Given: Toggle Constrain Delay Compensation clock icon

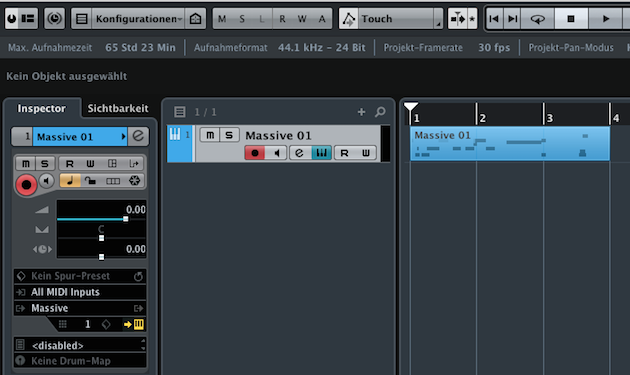Looking at the screenshot, I should pyautogui.click(x=54, y=18).
